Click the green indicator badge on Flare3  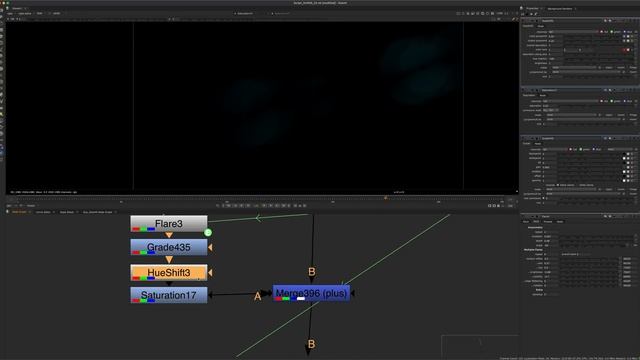coord(208,232)
